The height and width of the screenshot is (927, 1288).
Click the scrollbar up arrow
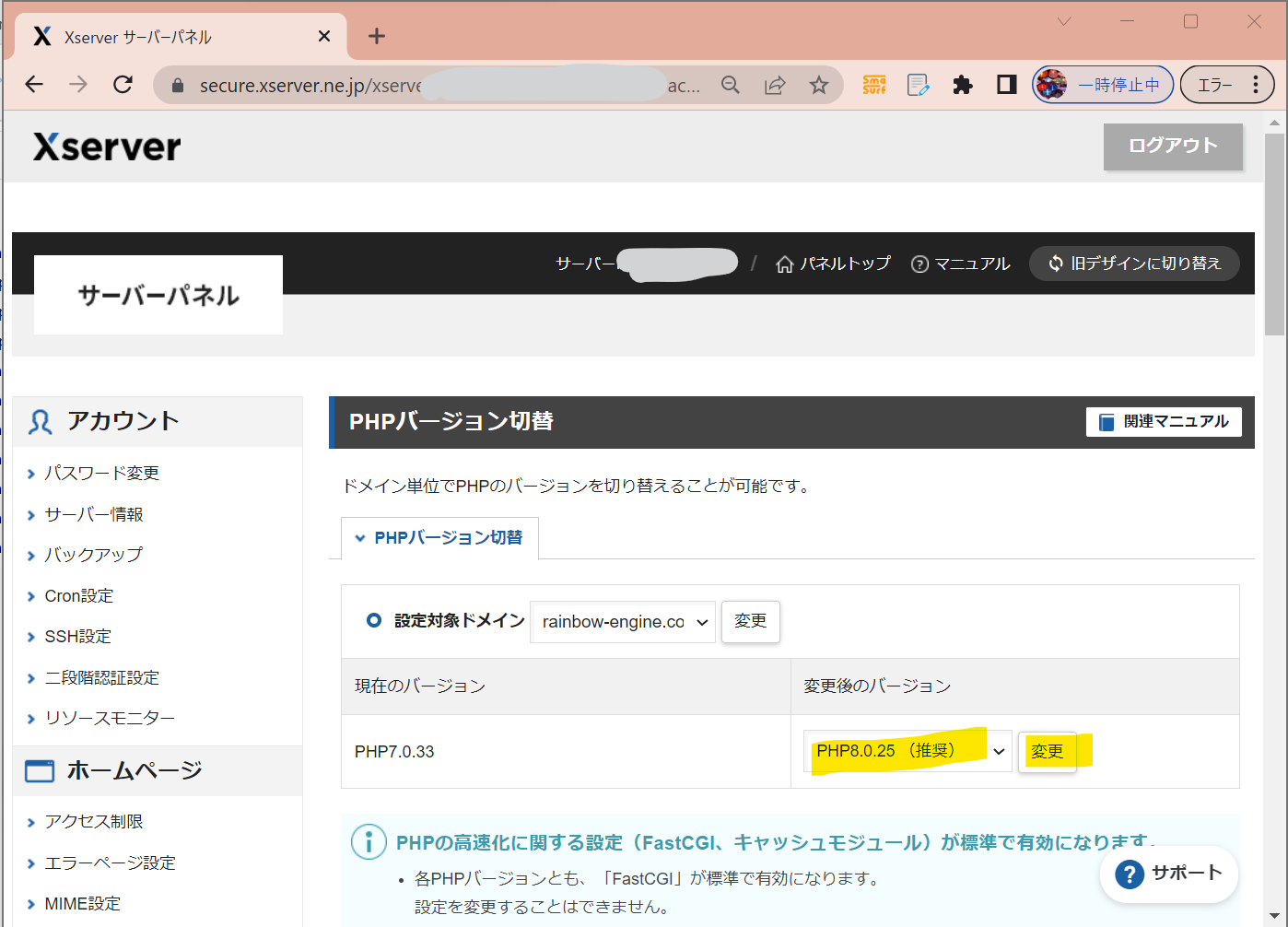coord(1275,123)
